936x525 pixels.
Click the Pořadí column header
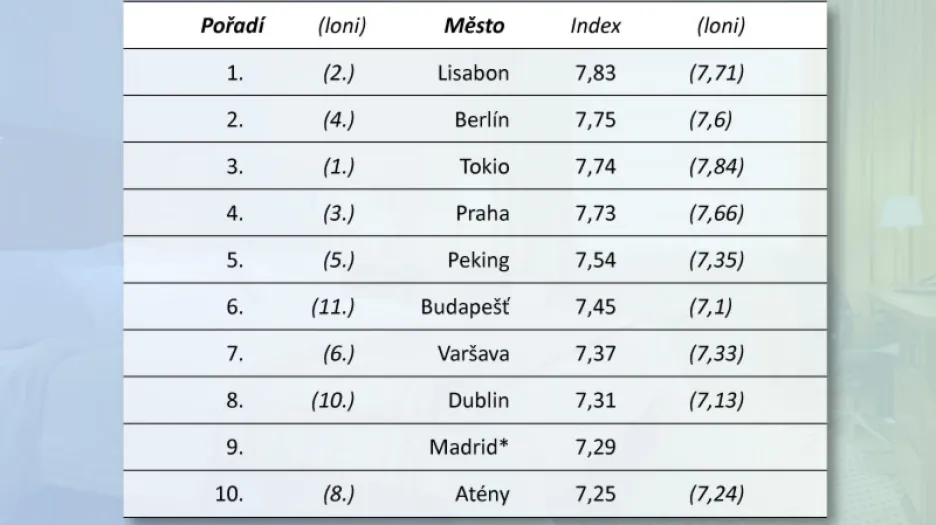pyautogui.click(x=232, y=26)
